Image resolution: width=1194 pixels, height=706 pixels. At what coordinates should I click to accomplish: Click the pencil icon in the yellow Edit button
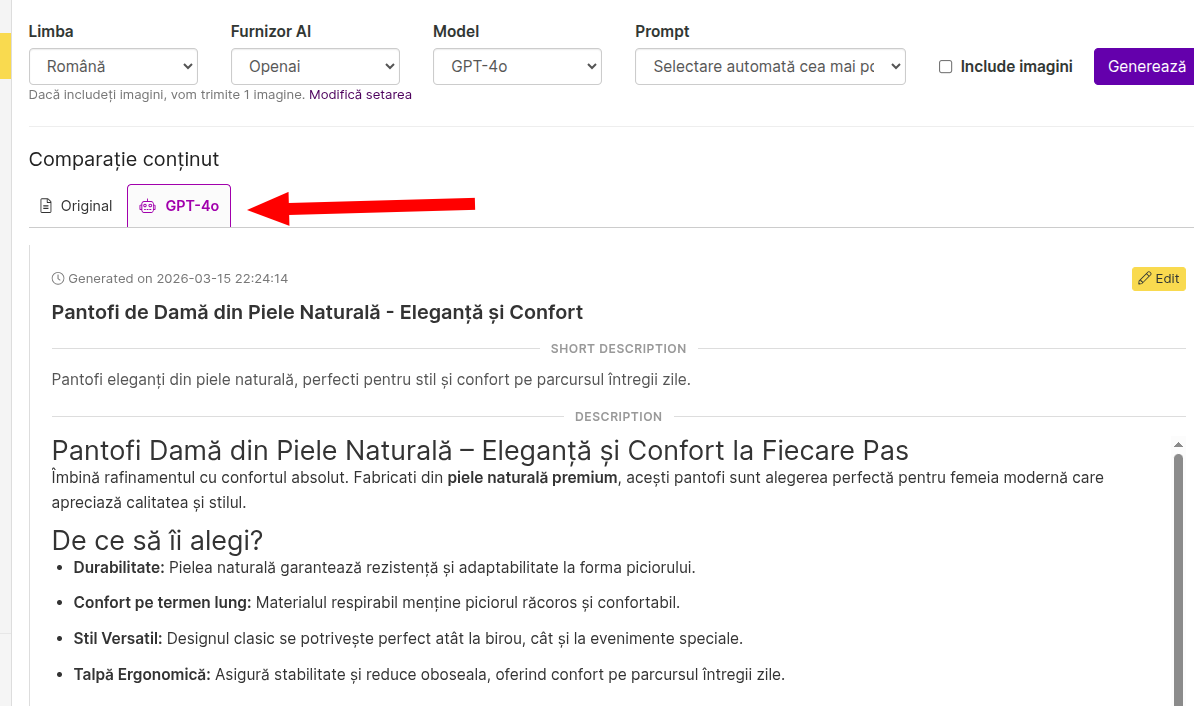click(1145, 279)
